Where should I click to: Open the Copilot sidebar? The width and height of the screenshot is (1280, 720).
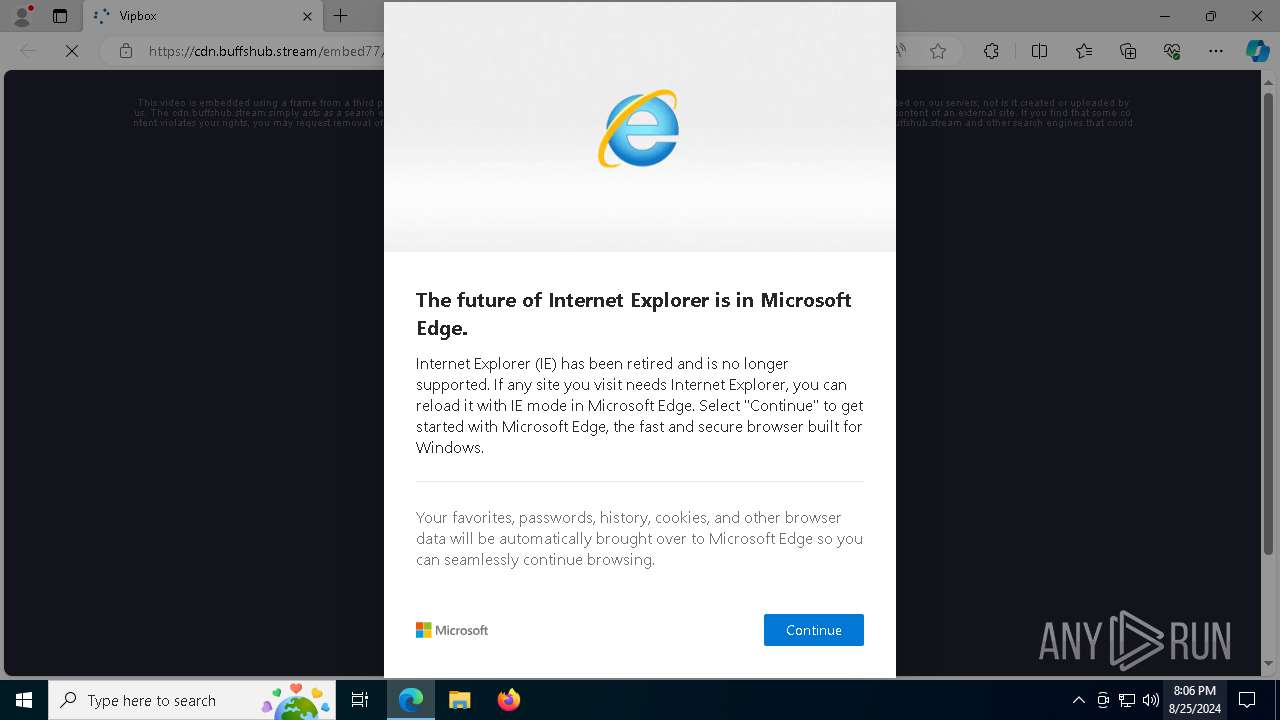coord(1257,51)
